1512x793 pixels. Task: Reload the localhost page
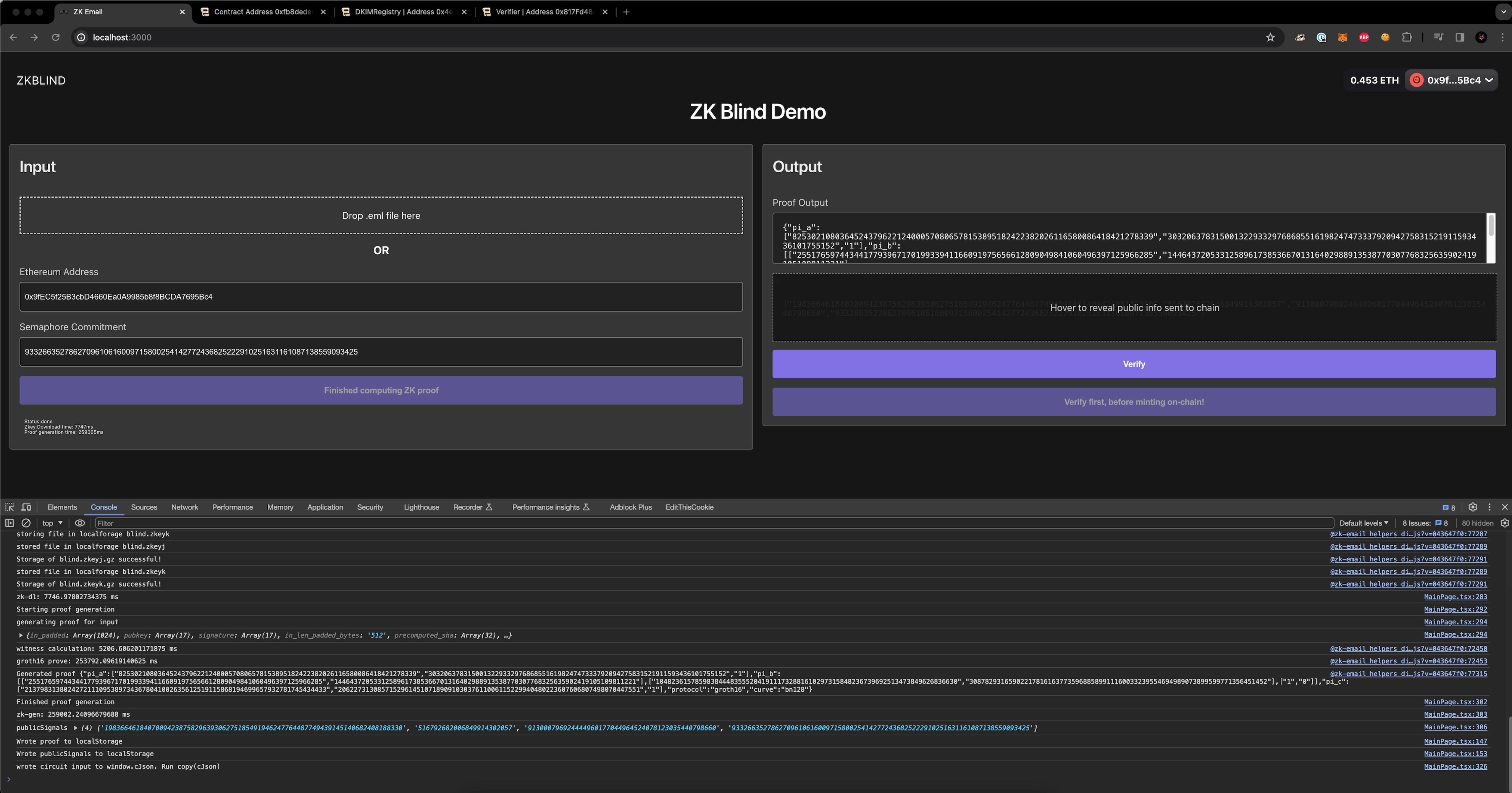point(55,37)
